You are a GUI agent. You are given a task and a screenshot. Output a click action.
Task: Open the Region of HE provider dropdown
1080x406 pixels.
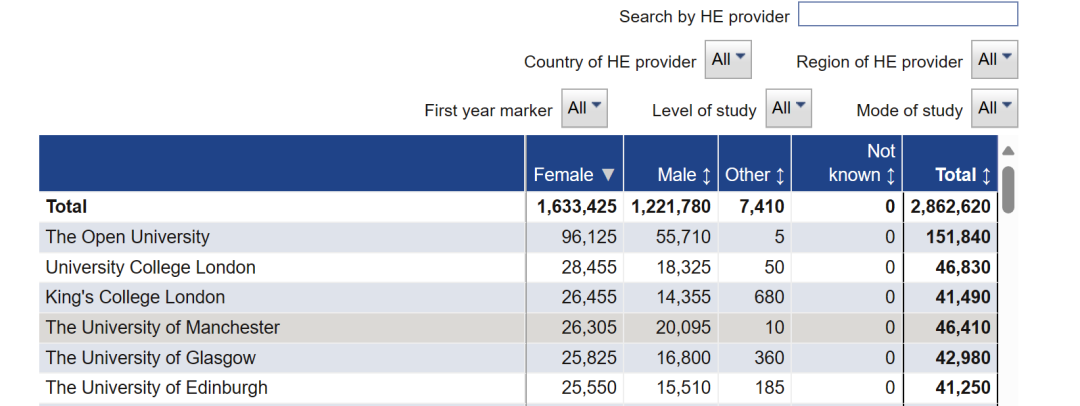(995, 59)
